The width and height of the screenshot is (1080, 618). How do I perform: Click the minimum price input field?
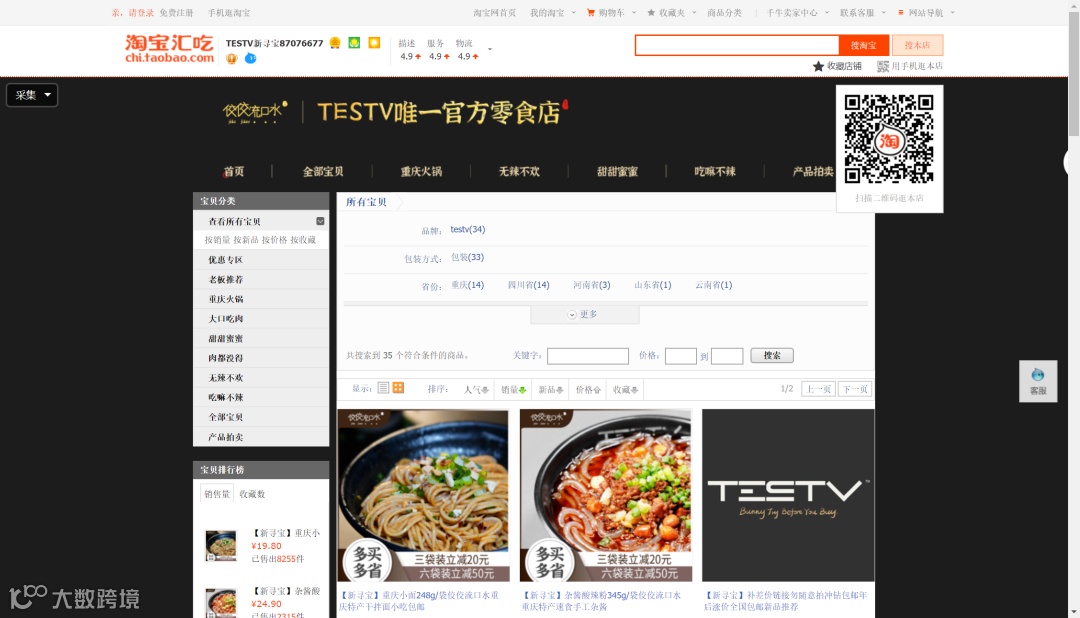(681, 356)
